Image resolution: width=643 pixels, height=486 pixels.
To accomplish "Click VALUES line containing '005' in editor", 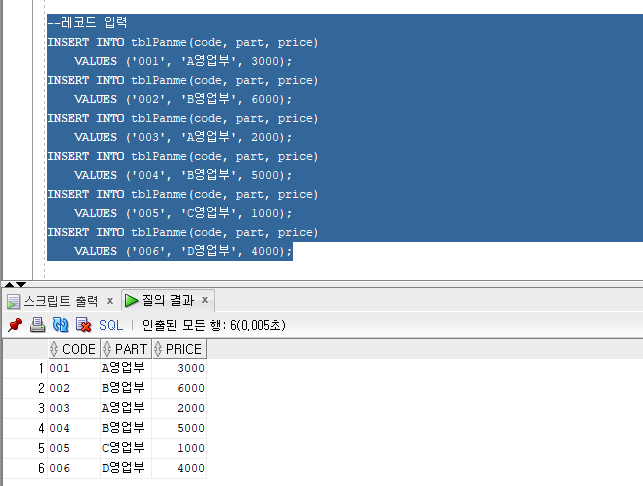I will point(183,213).
